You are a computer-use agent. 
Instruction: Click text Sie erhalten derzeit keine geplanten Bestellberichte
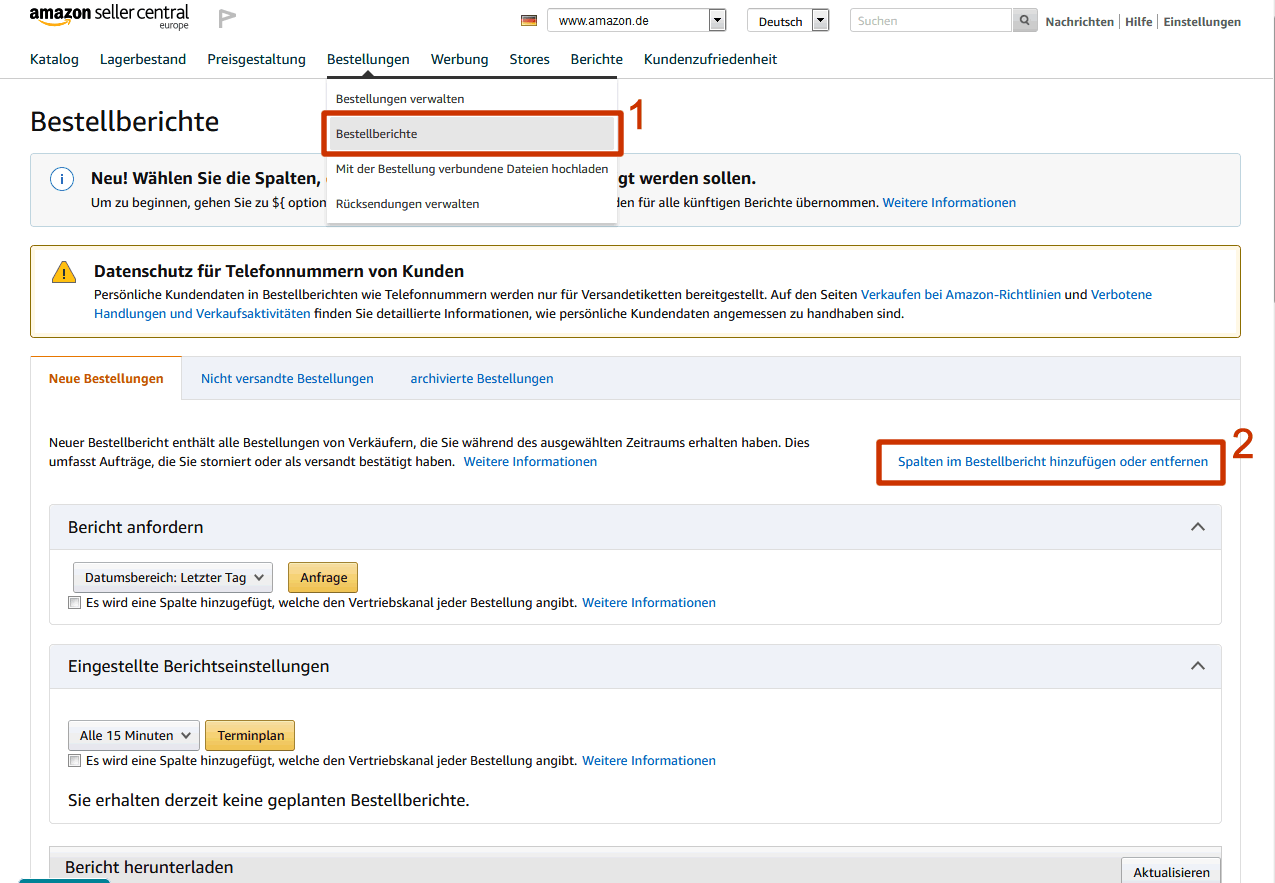pyautogui.click(x=268, y=800)
